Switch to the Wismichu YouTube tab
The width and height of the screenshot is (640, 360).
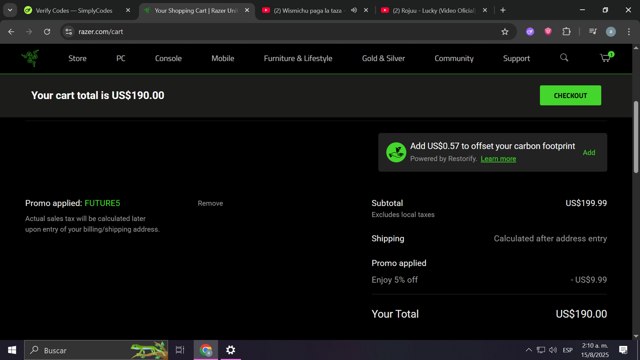tap(307, 11)
